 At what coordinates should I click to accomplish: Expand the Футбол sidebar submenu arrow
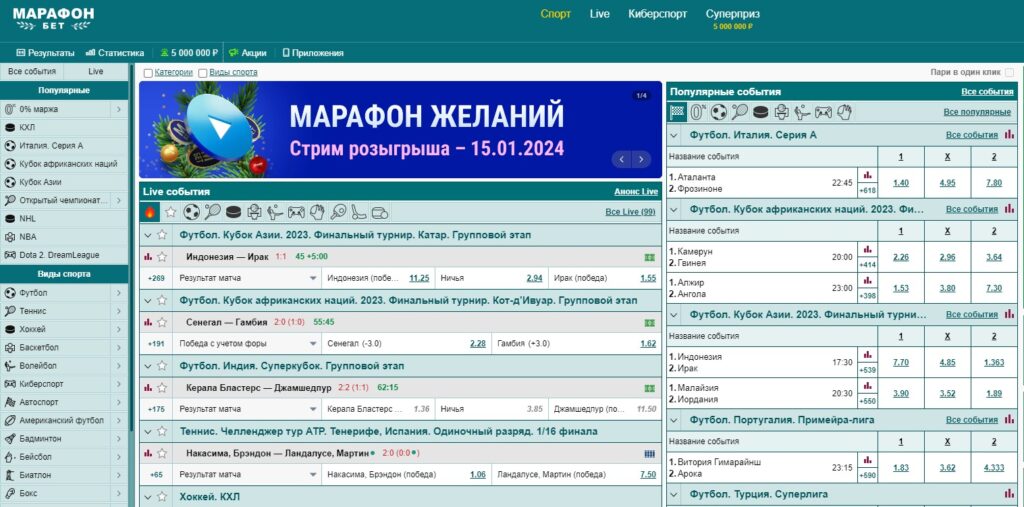(119, 293)
